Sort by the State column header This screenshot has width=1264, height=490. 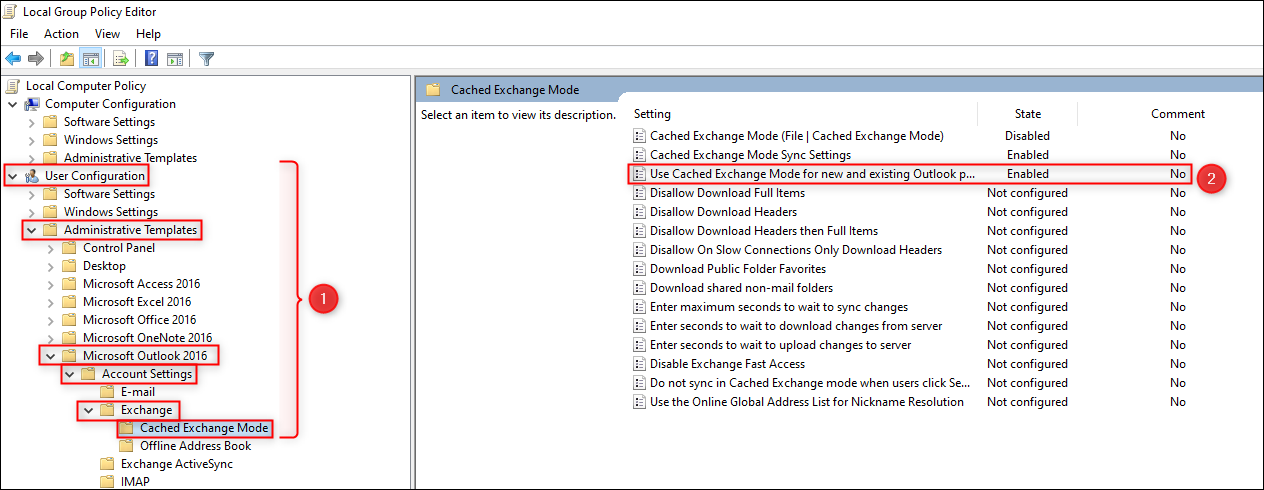1028,114
